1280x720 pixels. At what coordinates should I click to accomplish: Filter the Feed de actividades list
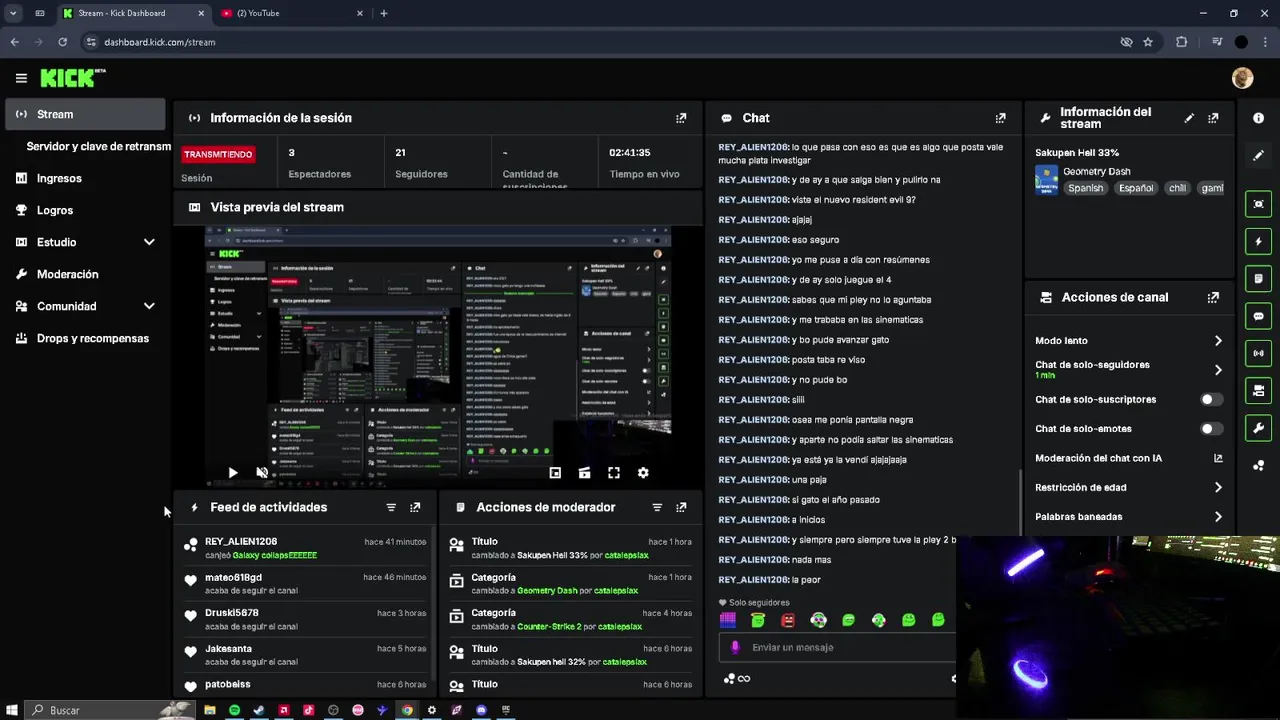point(391,508)
